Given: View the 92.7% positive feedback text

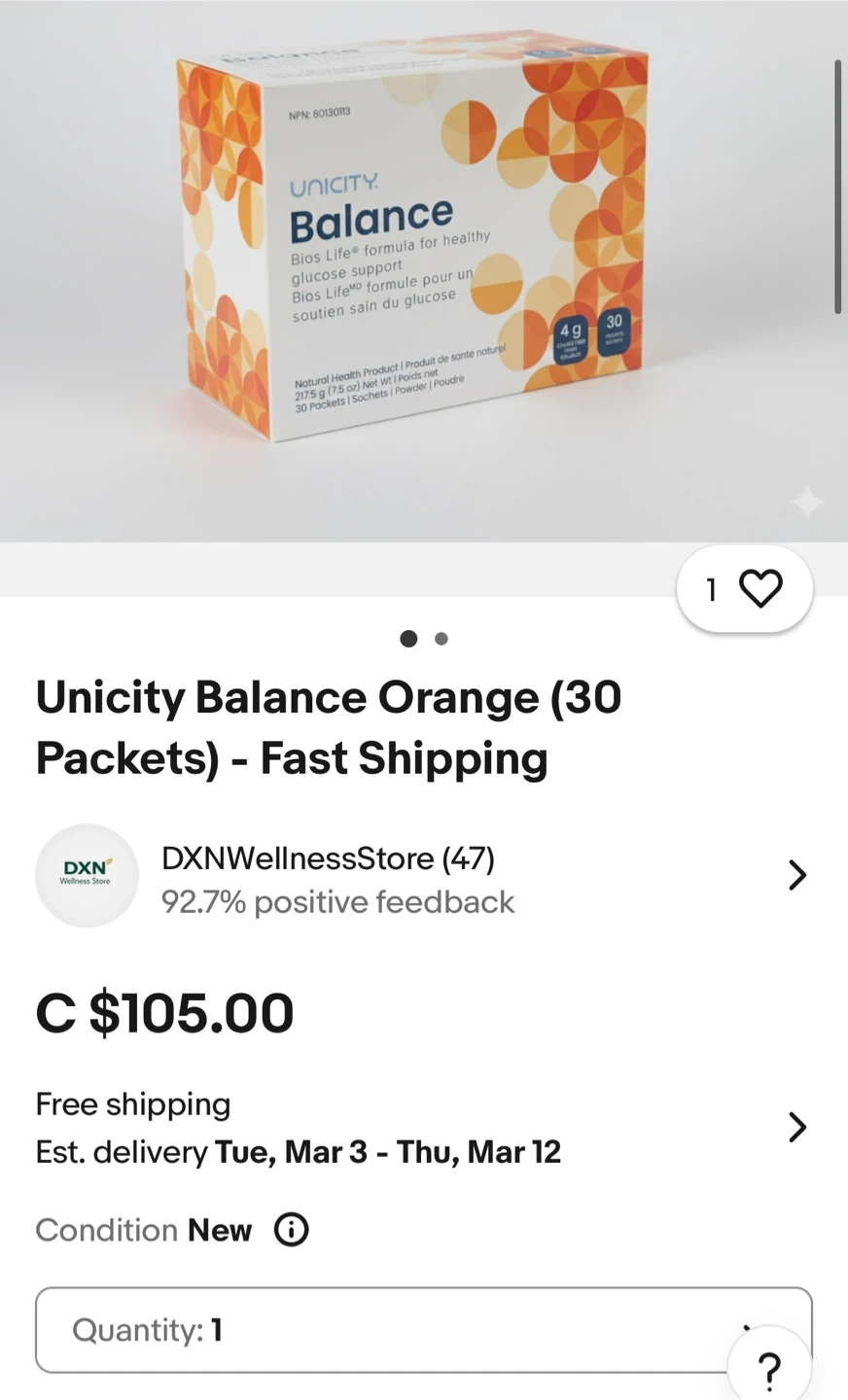Looking at the screenshot, I should pyautogui.click(x=337, y=902).
